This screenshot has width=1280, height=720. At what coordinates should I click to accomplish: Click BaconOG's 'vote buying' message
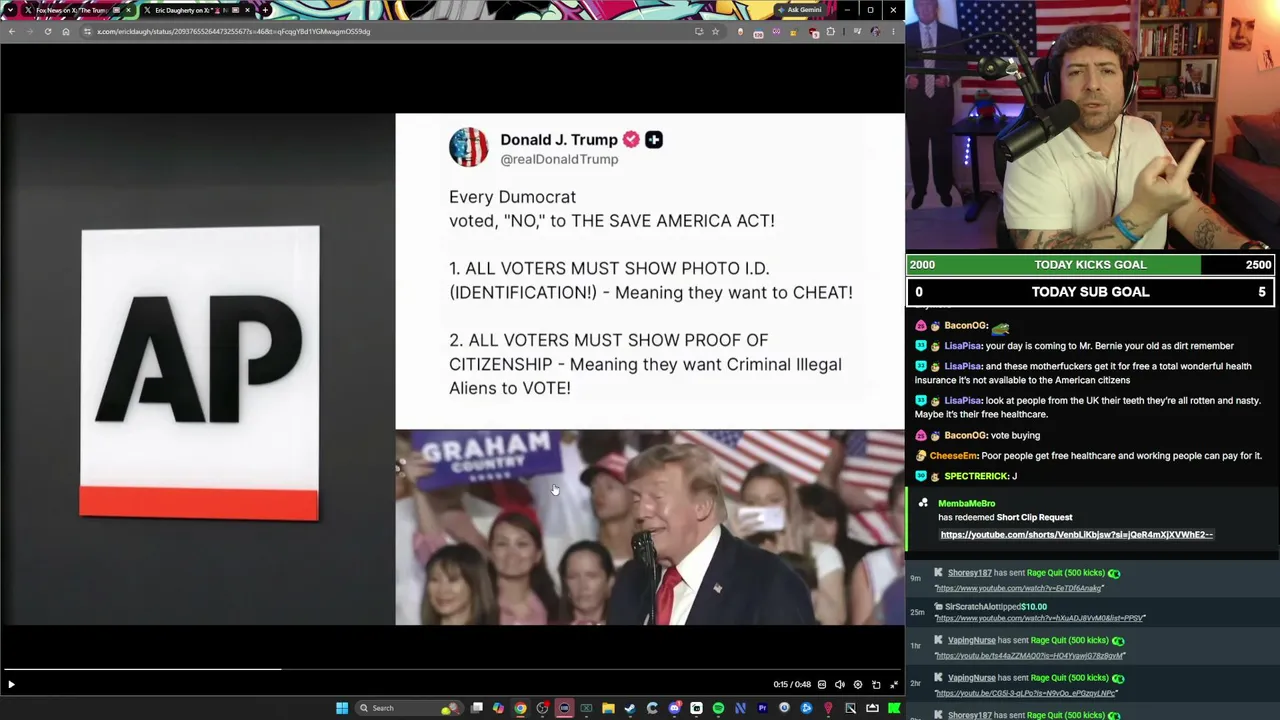tap(1015, 435)
